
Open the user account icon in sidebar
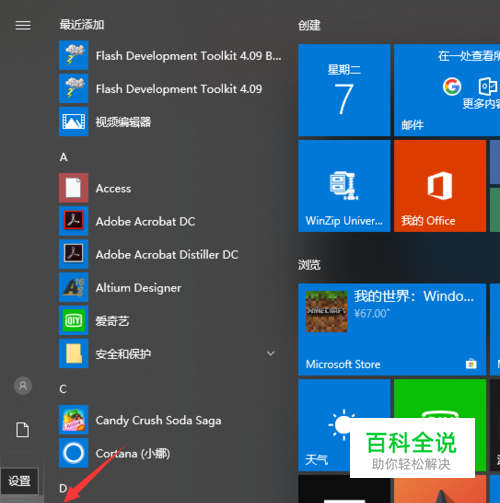tap(23, 386)
